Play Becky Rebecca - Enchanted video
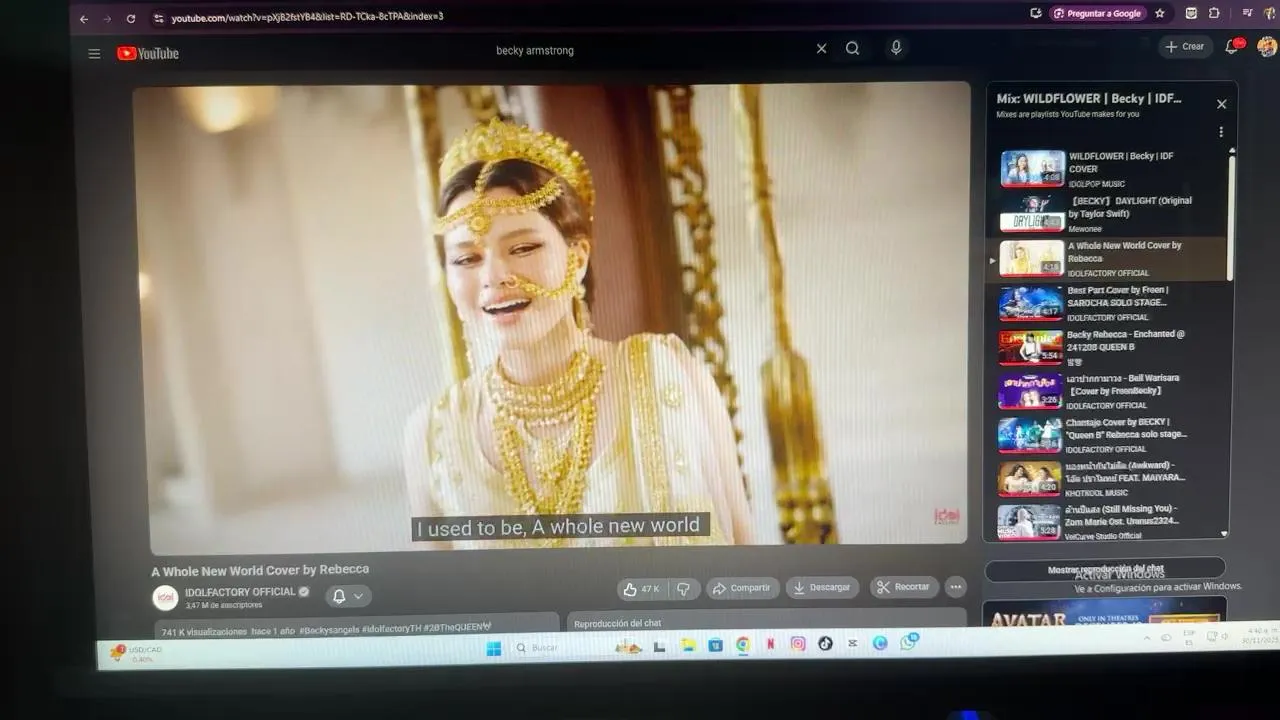The width and height of the screenshot is (1280, 720). [x=1112, y=347]
